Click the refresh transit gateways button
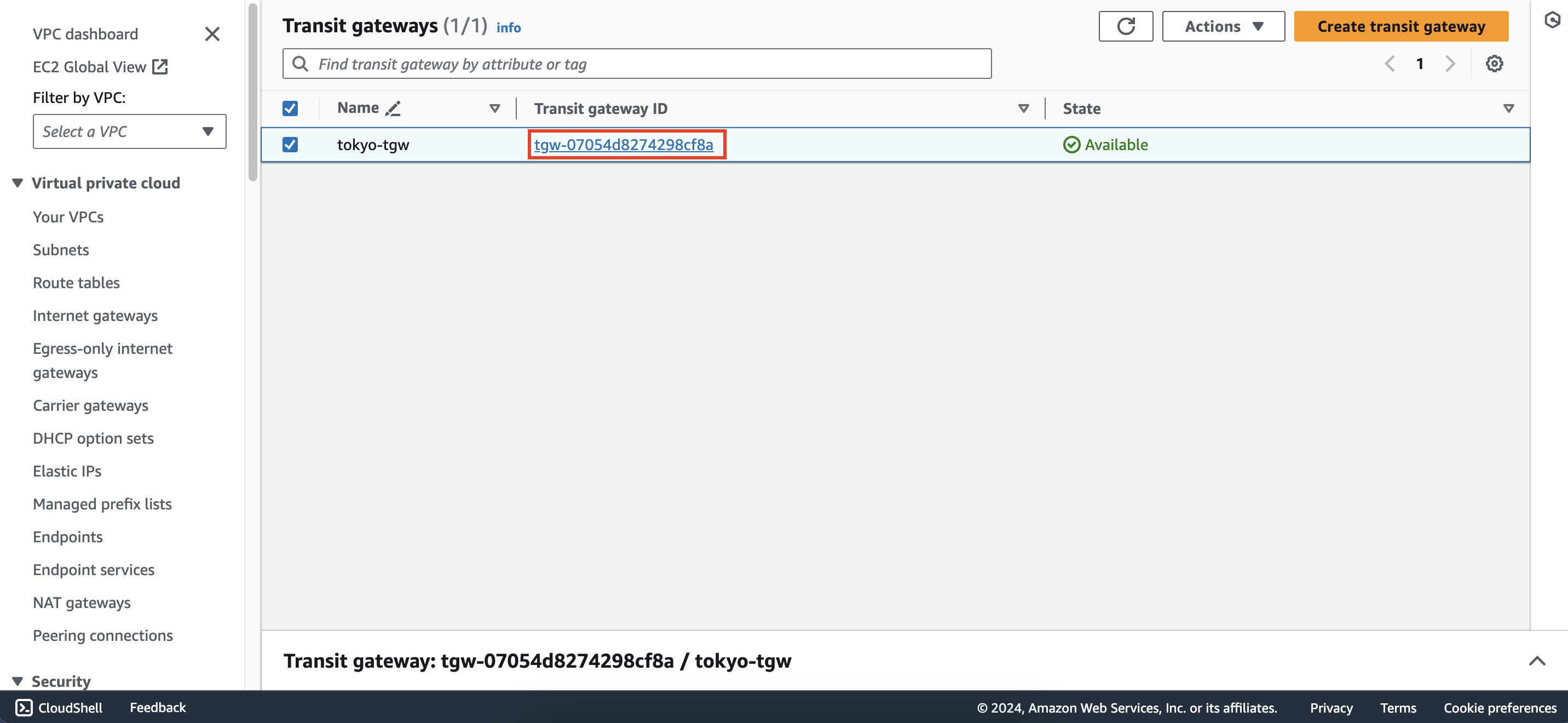Image resolution: width=1568 pixels, height=723 pixels. (x=1126, y=26)
